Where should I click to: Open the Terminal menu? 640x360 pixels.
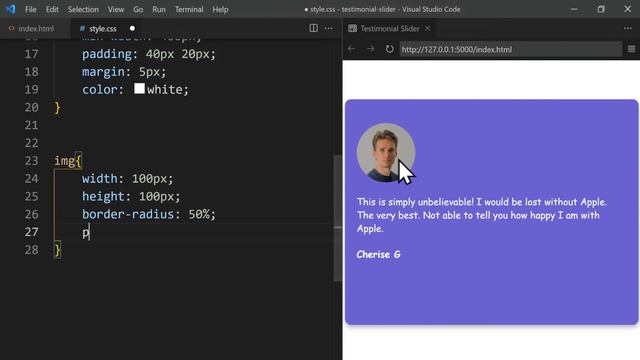pyautogui.click(x=189, y=9)
